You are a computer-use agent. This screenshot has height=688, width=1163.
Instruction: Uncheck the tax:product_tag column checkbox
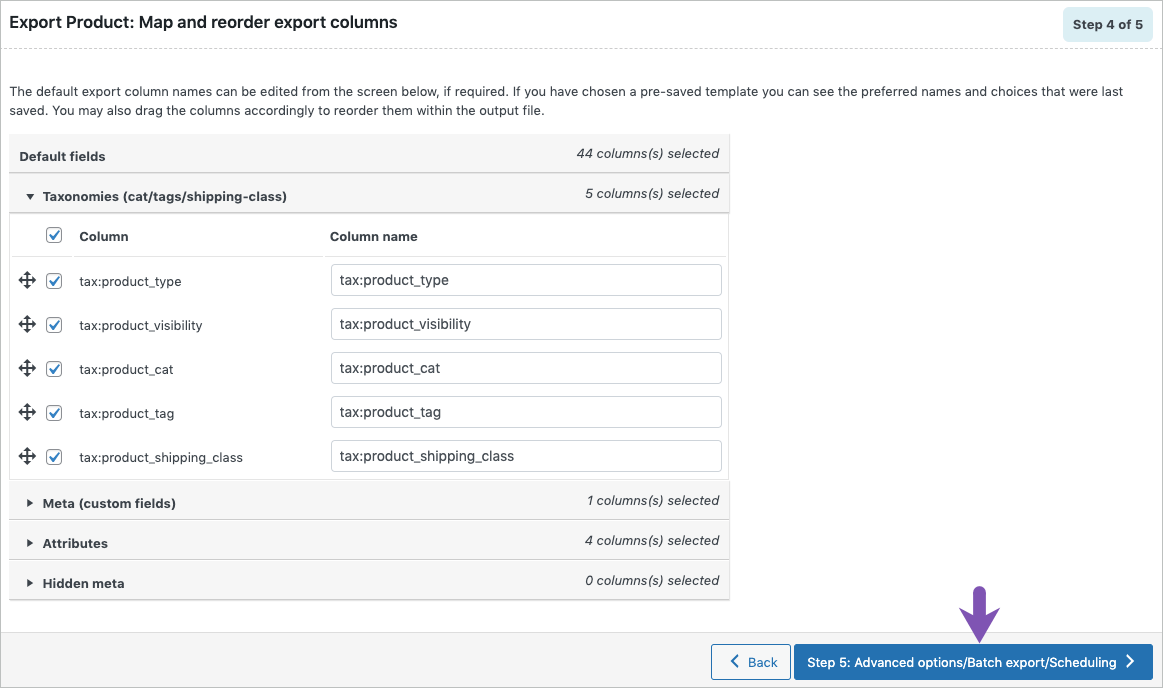tap(54, 412)
